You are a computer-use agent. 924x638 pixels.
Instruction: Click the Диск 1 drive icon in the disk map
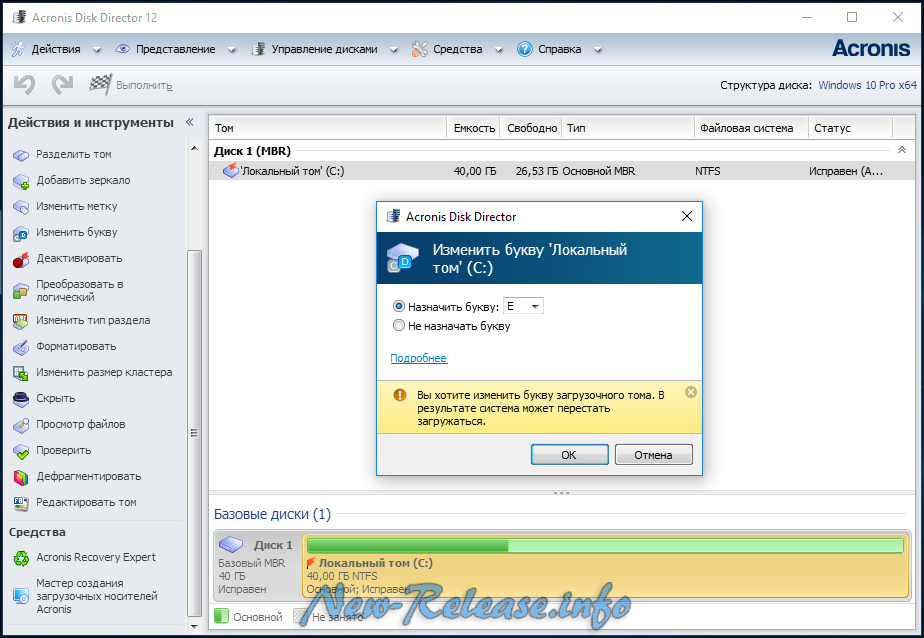click(231, 543)
